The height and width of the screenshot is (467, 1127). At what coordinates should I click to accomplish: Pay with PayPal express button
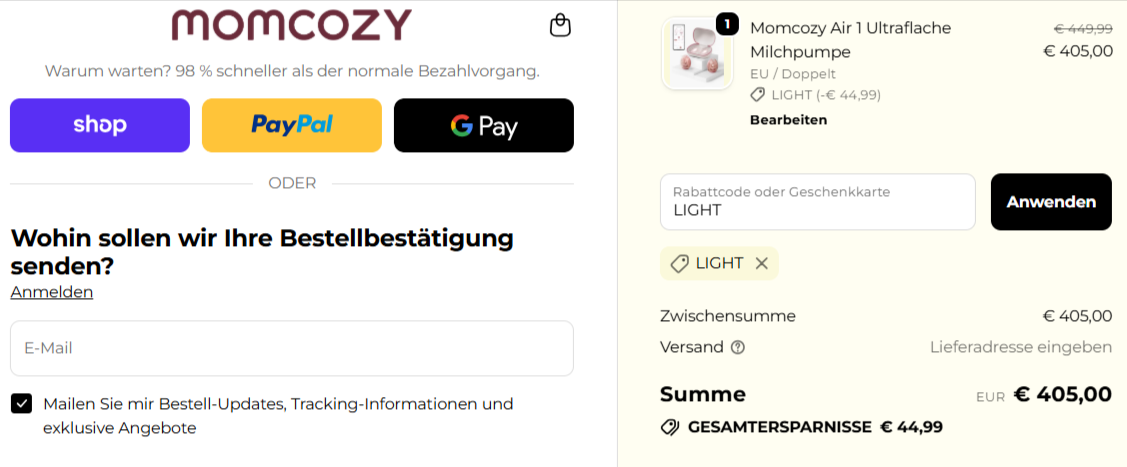point(292,125)
